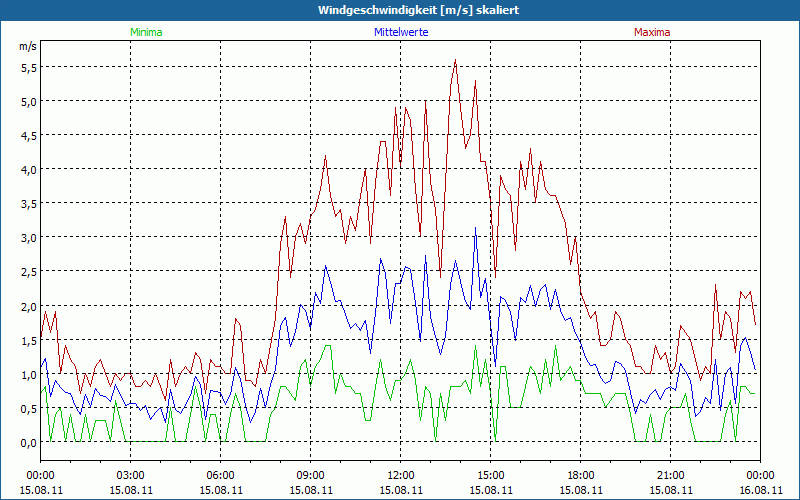Viewport: 800px width, 500px height.
Task: Click the 4,5 y-axis value
Action: [x=29, y=136]
